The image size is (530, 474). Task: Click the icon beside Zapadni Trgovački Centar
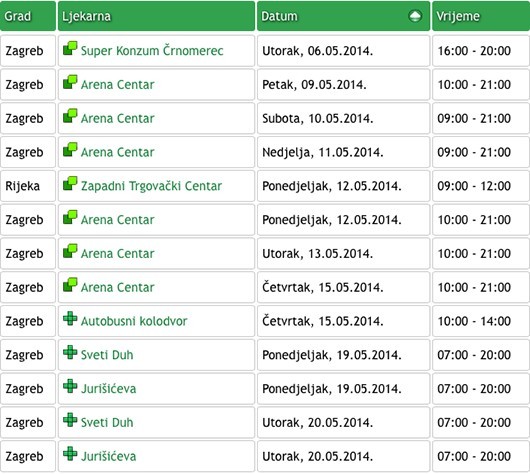pos(70,183)
